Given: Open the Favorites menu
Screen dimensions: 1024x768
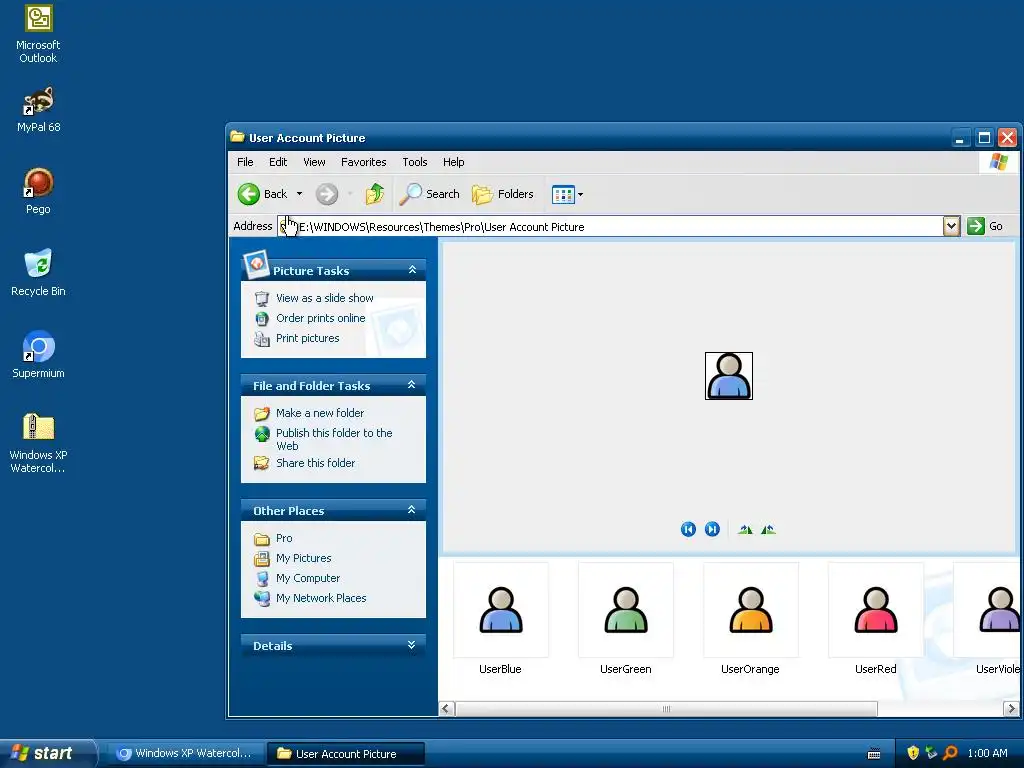Looking at the screenshot, I should pyautogui.click(x=363, y=162).
